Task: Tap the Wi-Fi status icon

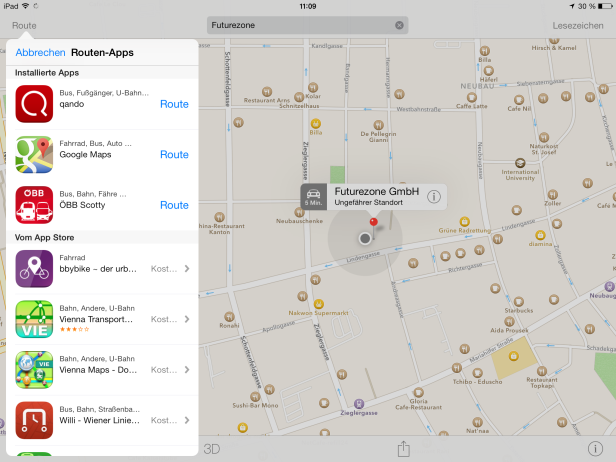Action: pyautogui.click(x=26, y=6)
